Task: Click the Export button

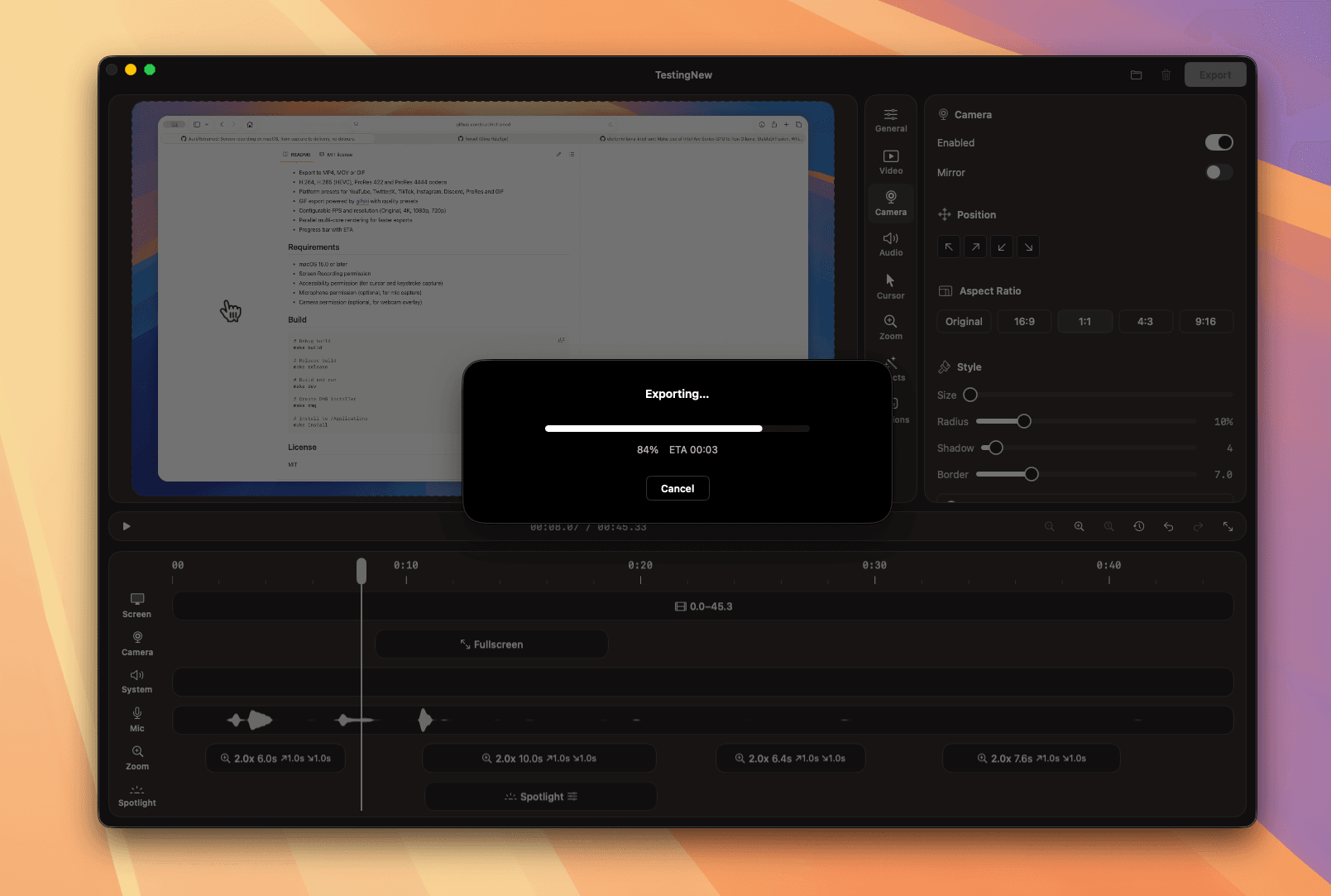Action: coord(1214,74)
